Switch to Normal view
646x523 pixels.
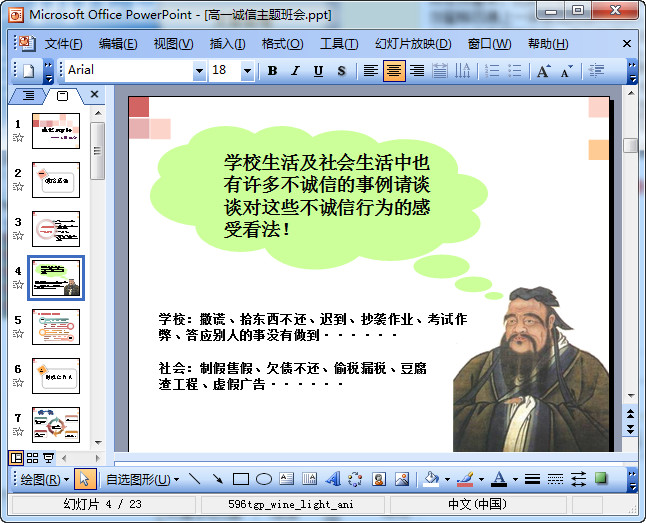[16, 458]
